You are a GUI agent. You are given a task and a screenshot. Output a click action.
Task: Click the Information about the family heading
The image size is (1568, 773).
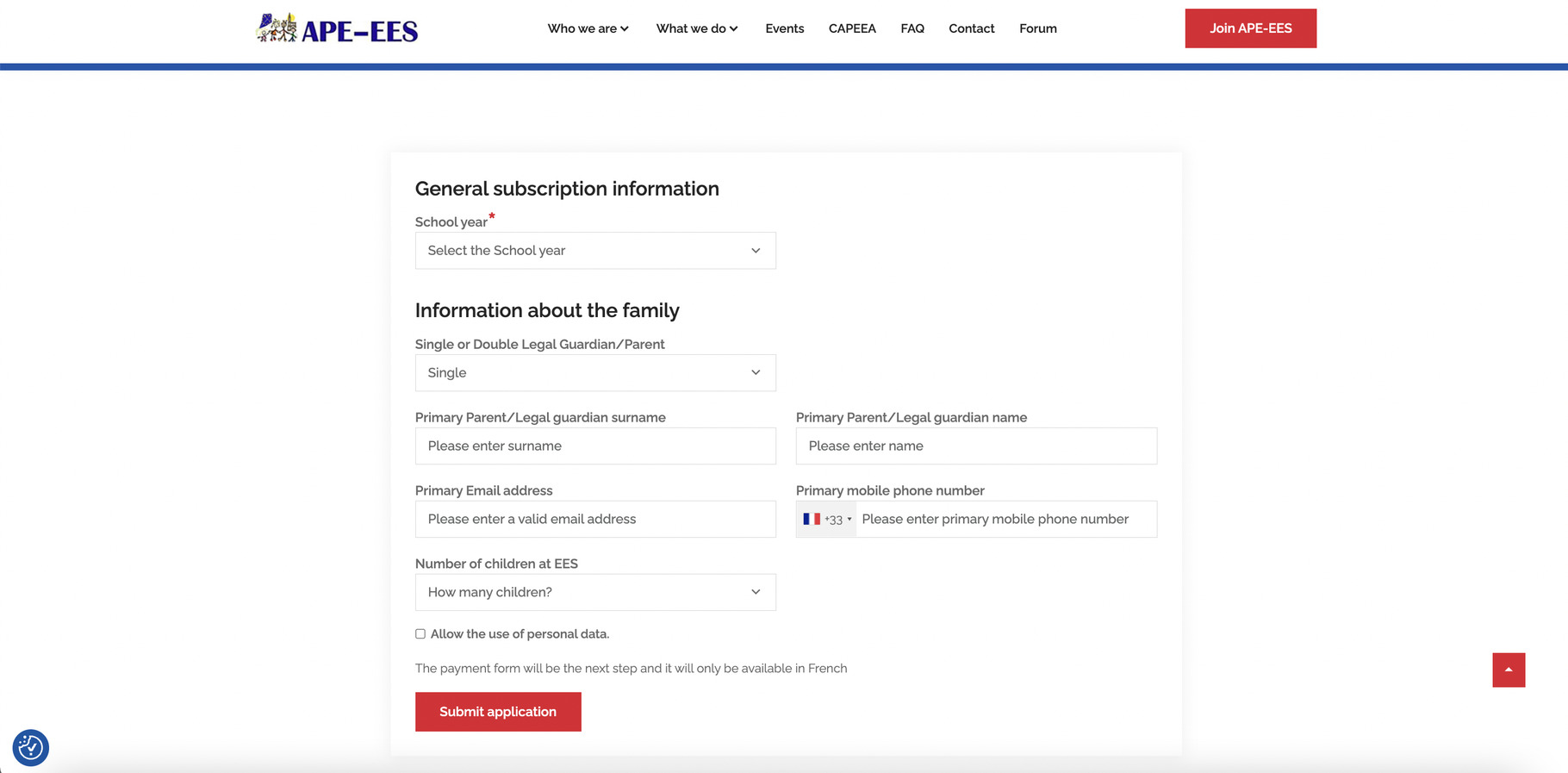coord(547,310)
